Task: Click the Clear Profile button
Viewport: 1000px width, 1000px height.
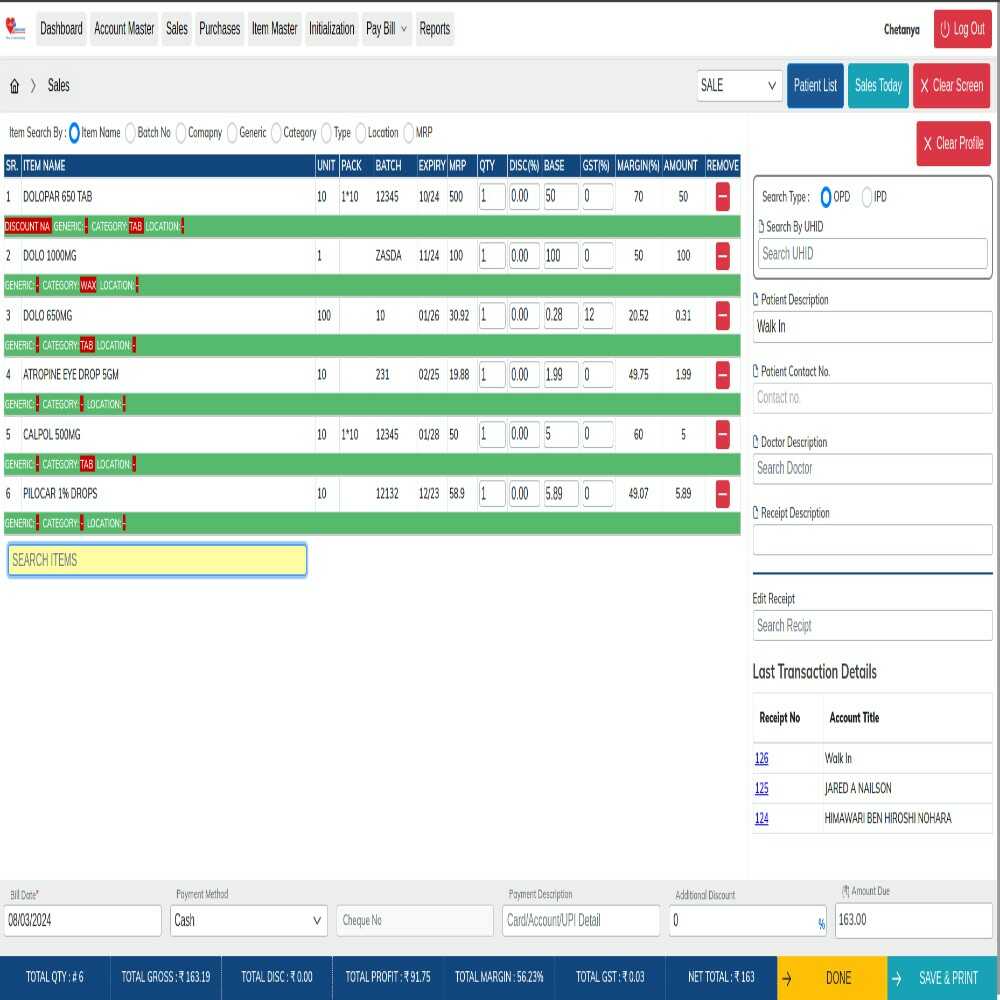Action: pyautogui.click(x=953, y=144)
